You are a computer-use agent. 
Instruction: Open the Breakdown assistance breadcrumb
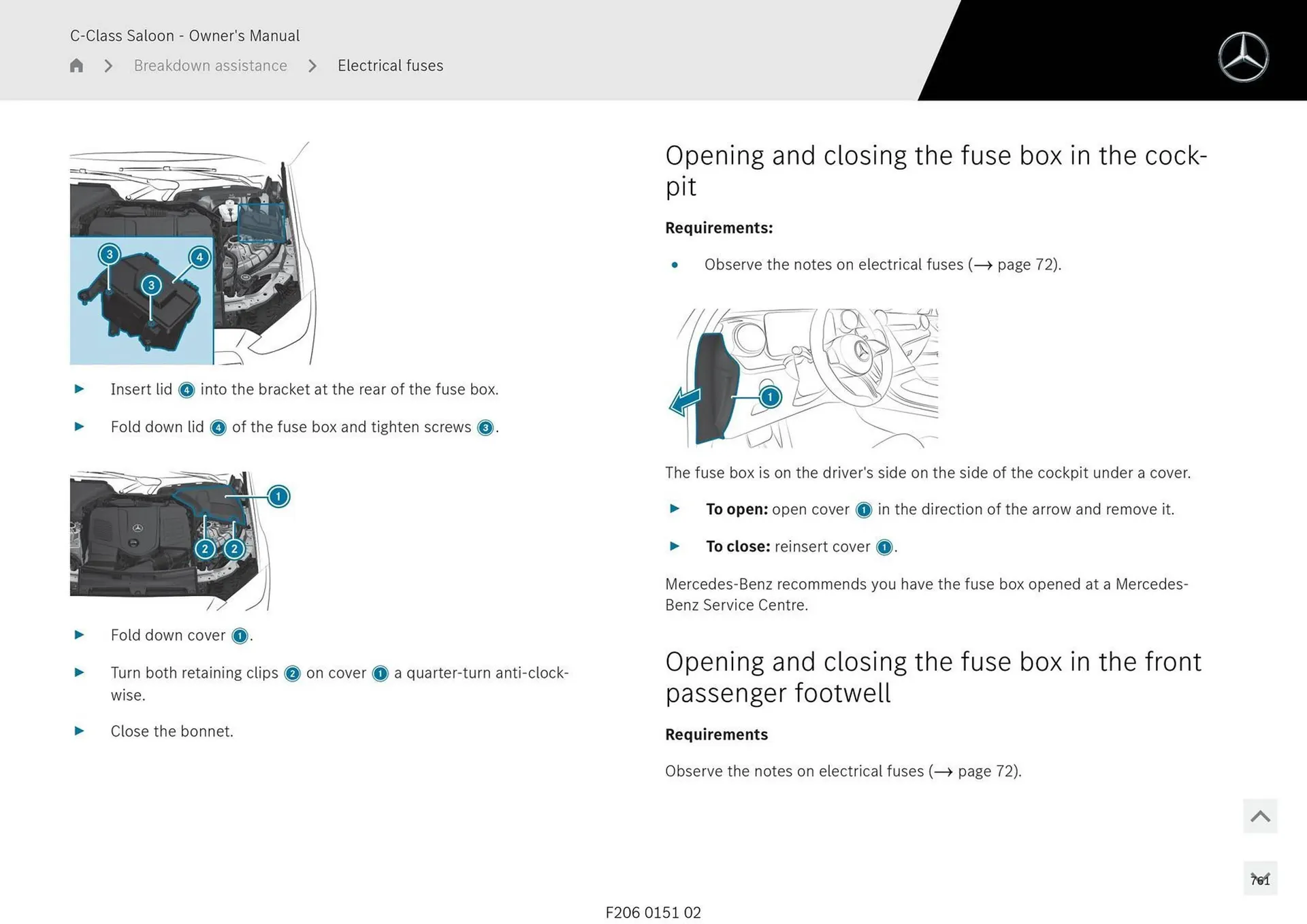(210, 65)
